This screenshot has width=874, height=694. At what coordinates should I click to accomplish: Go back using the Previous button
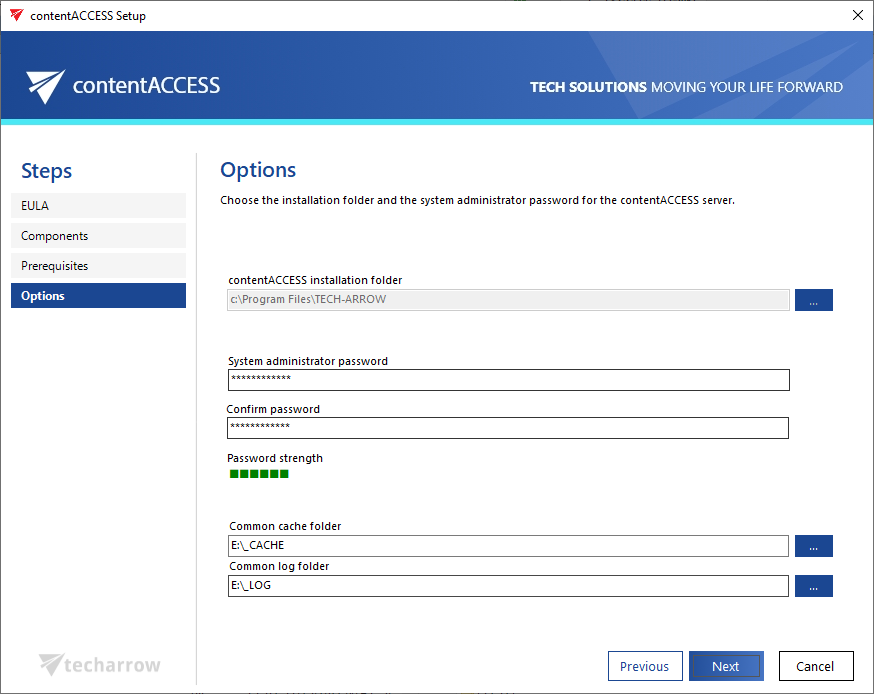pos(645,665)
